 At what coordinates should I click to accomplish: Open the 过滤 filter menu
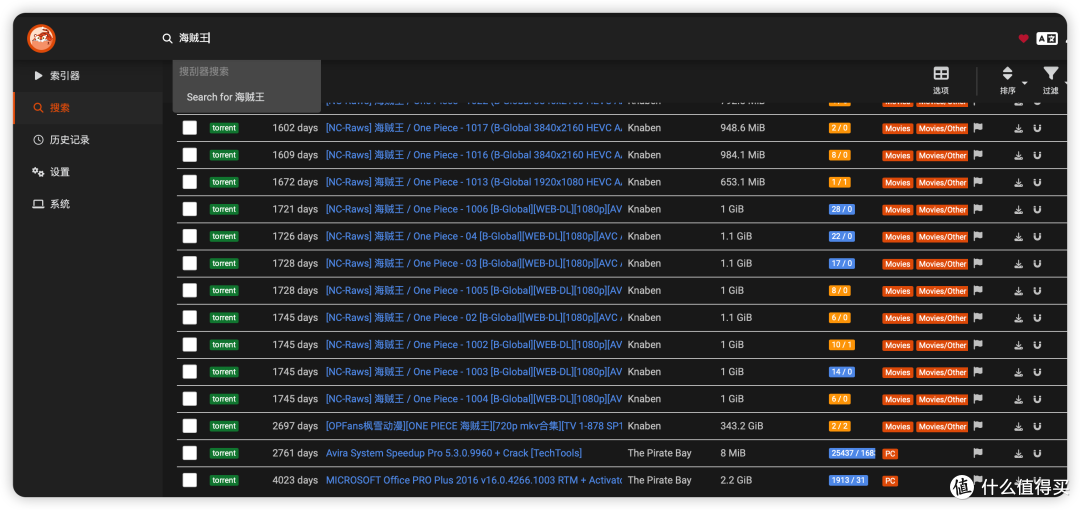coord(1050,80)
